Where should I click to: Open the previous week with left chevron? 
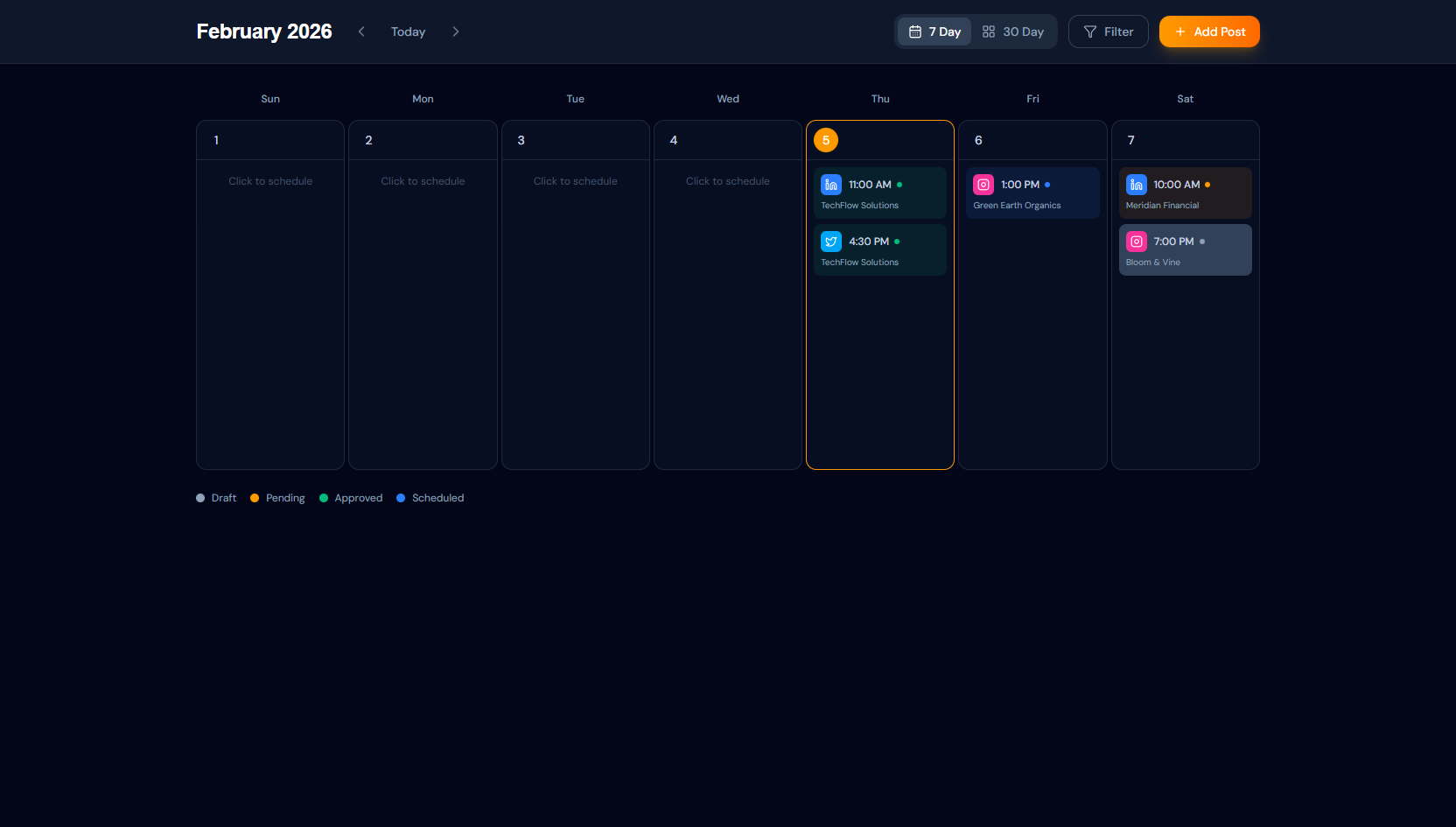click(361, 32)
